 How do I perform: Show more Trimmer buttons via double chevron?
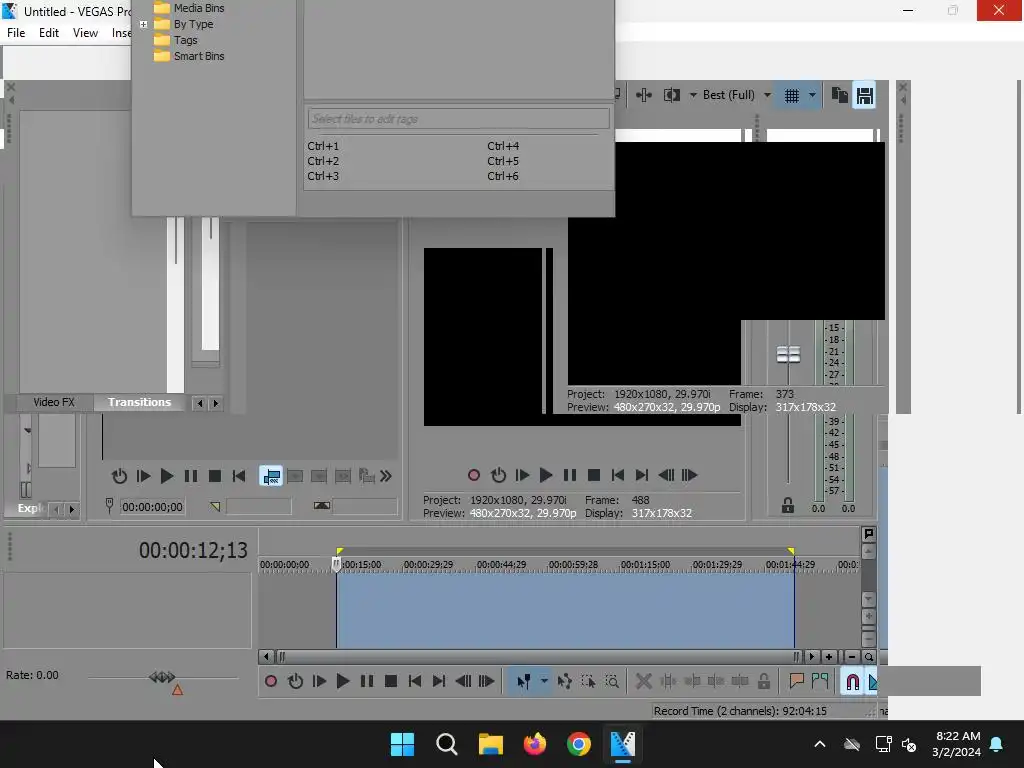386,476
